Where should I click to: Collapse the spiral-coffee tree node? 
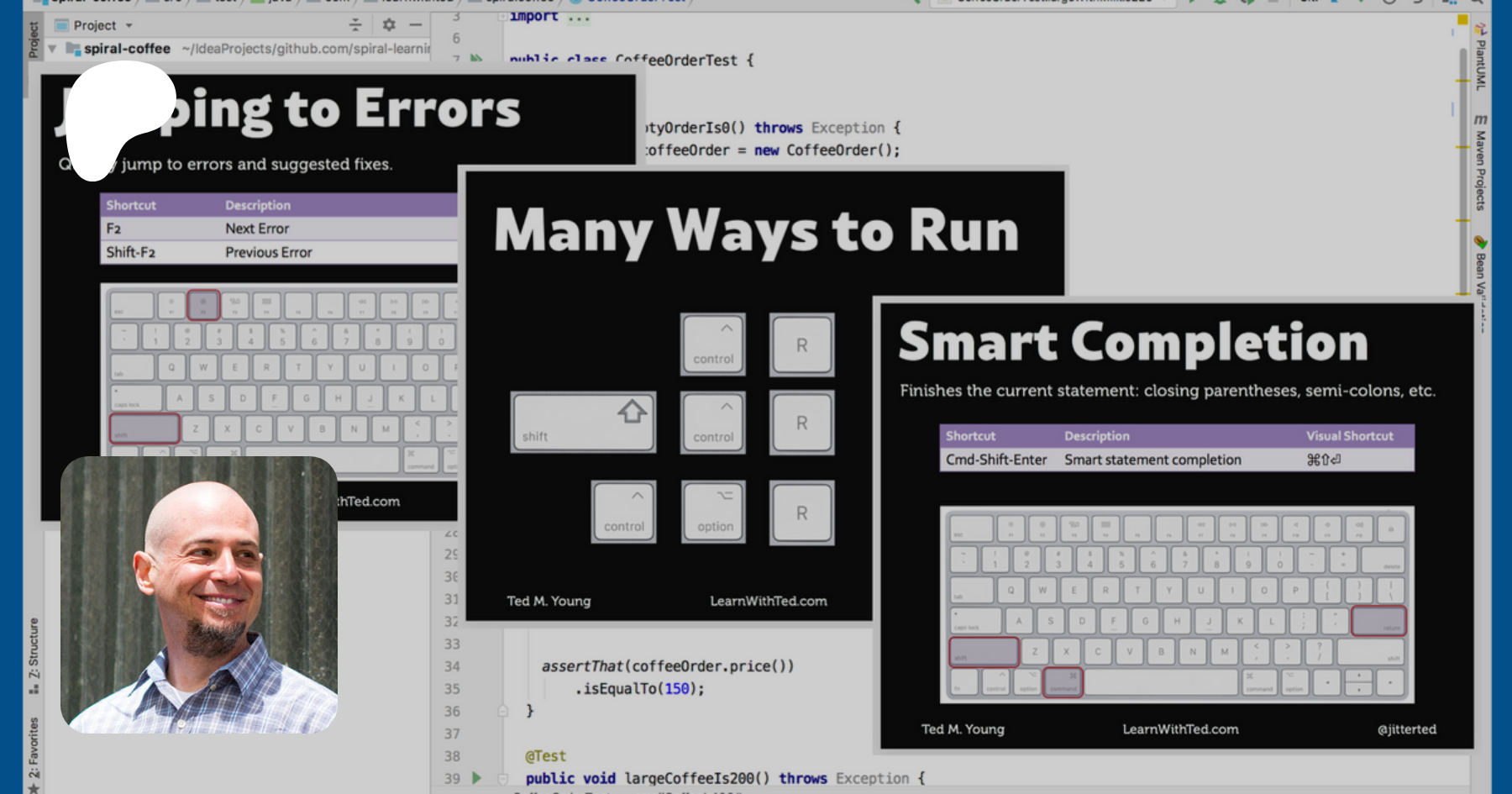click(52, 49)
